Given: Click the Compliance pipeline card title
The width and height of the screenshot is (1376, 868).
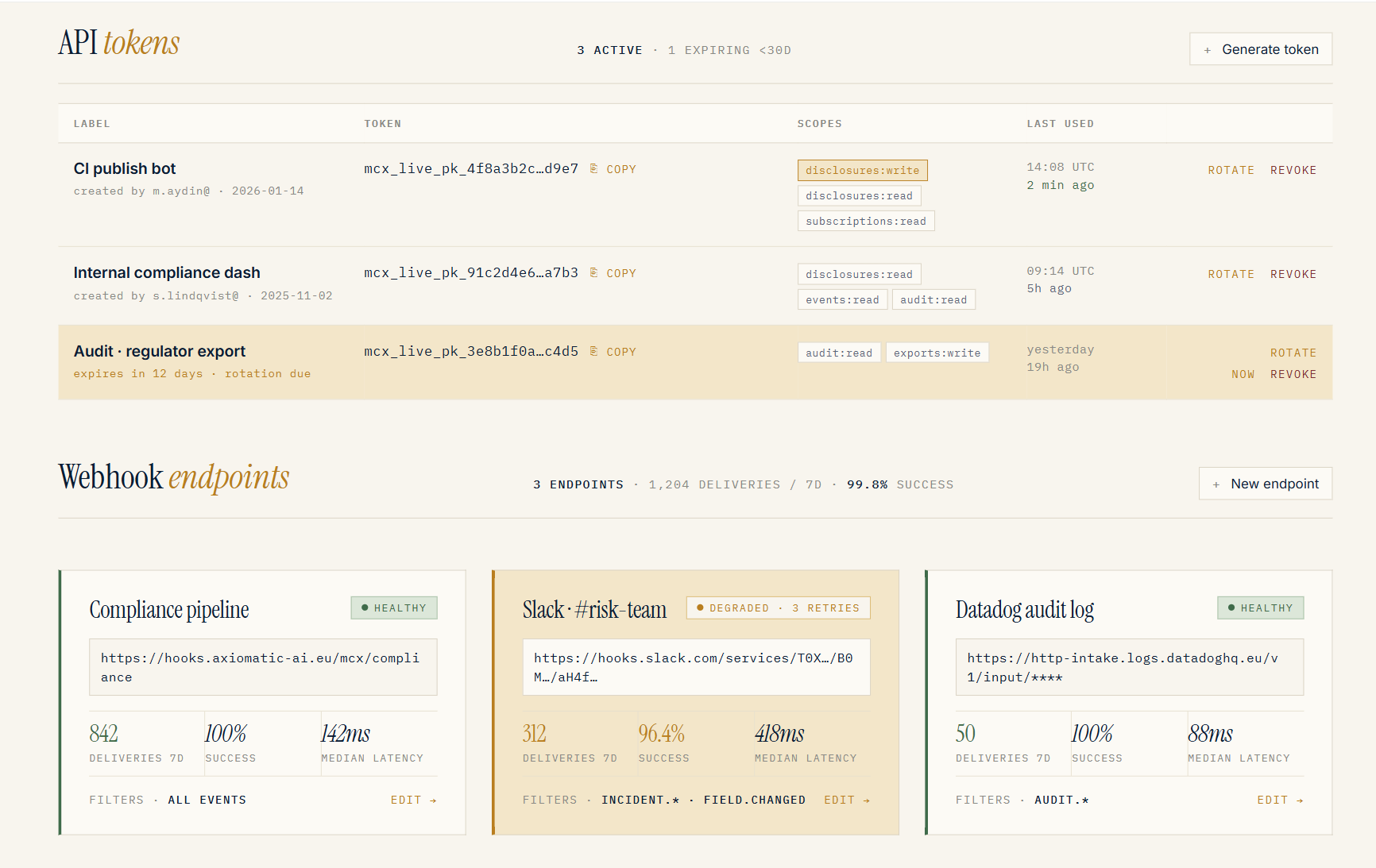Looking at the screenshot, I should tap(169, 609).
